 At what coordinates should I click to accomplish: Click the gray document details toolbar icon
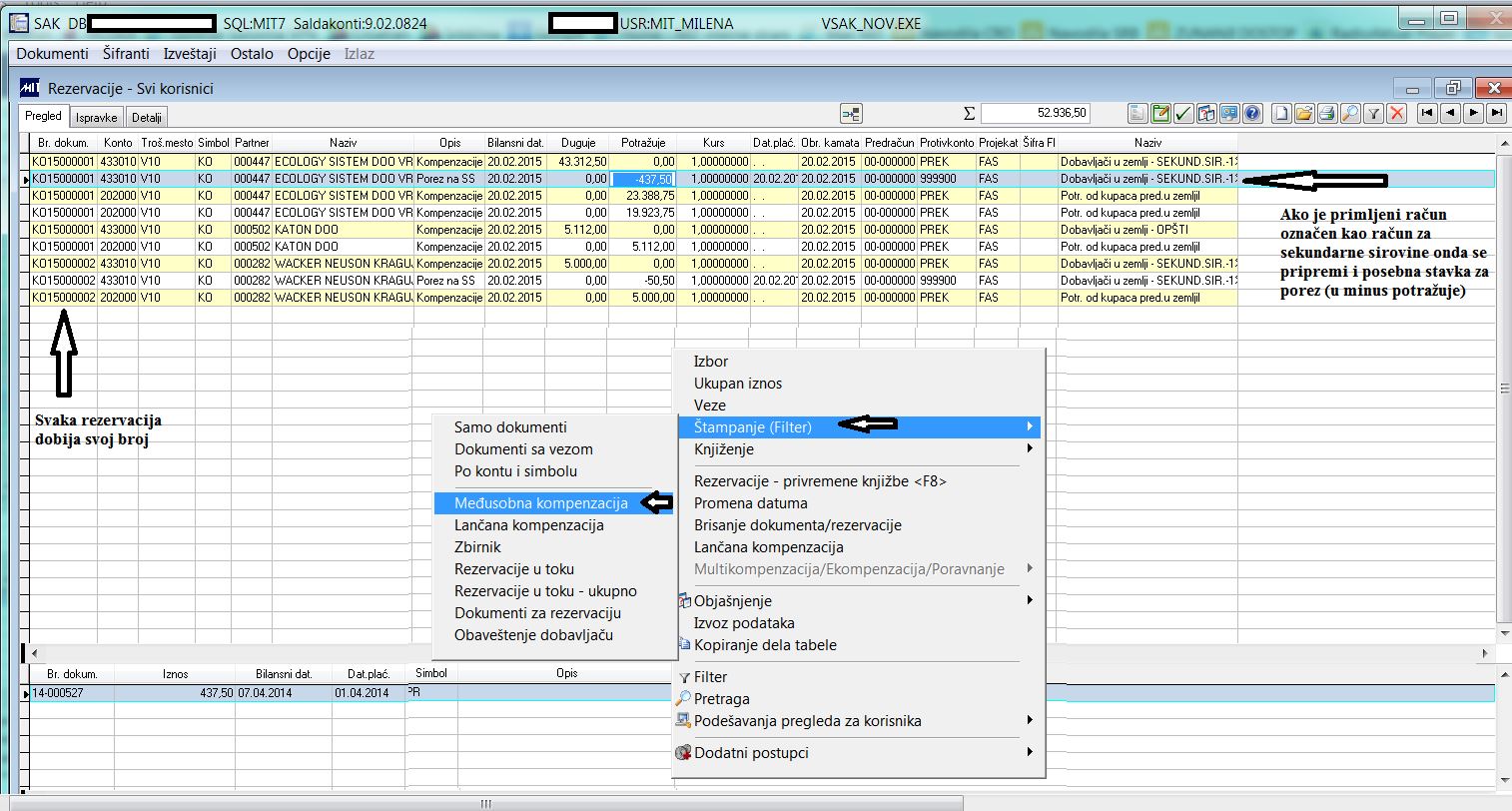click(x=1137, y=114)
